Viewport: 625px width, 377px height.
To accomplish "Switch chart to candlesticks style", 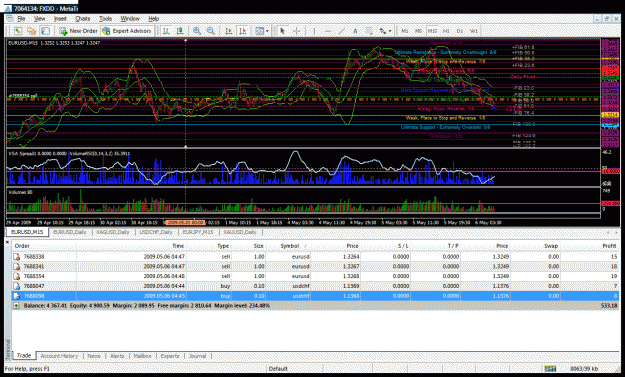I will click(180, 31).
